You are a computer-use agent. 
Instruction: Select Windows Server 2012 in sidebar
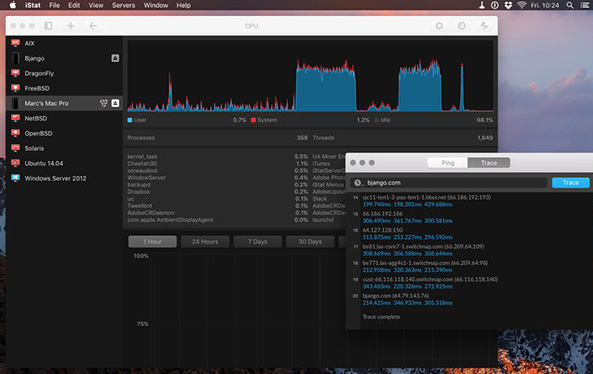tap(64, 178)
